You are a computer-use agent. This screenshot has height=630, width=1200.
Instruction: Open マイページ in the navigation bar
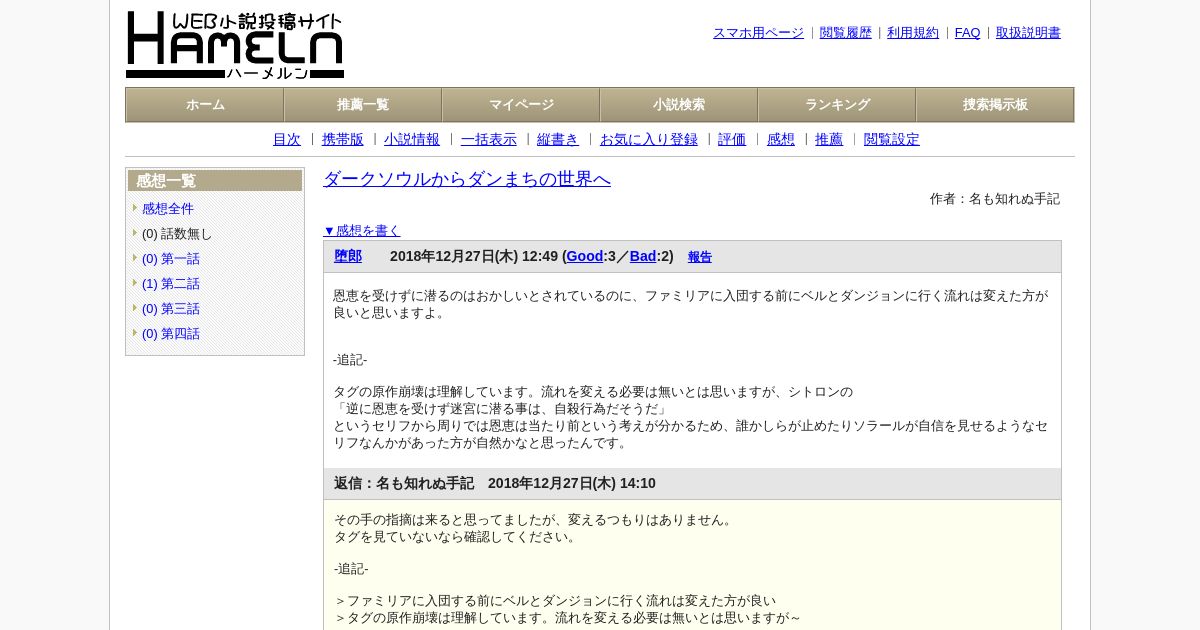click(x=521, y=105)
